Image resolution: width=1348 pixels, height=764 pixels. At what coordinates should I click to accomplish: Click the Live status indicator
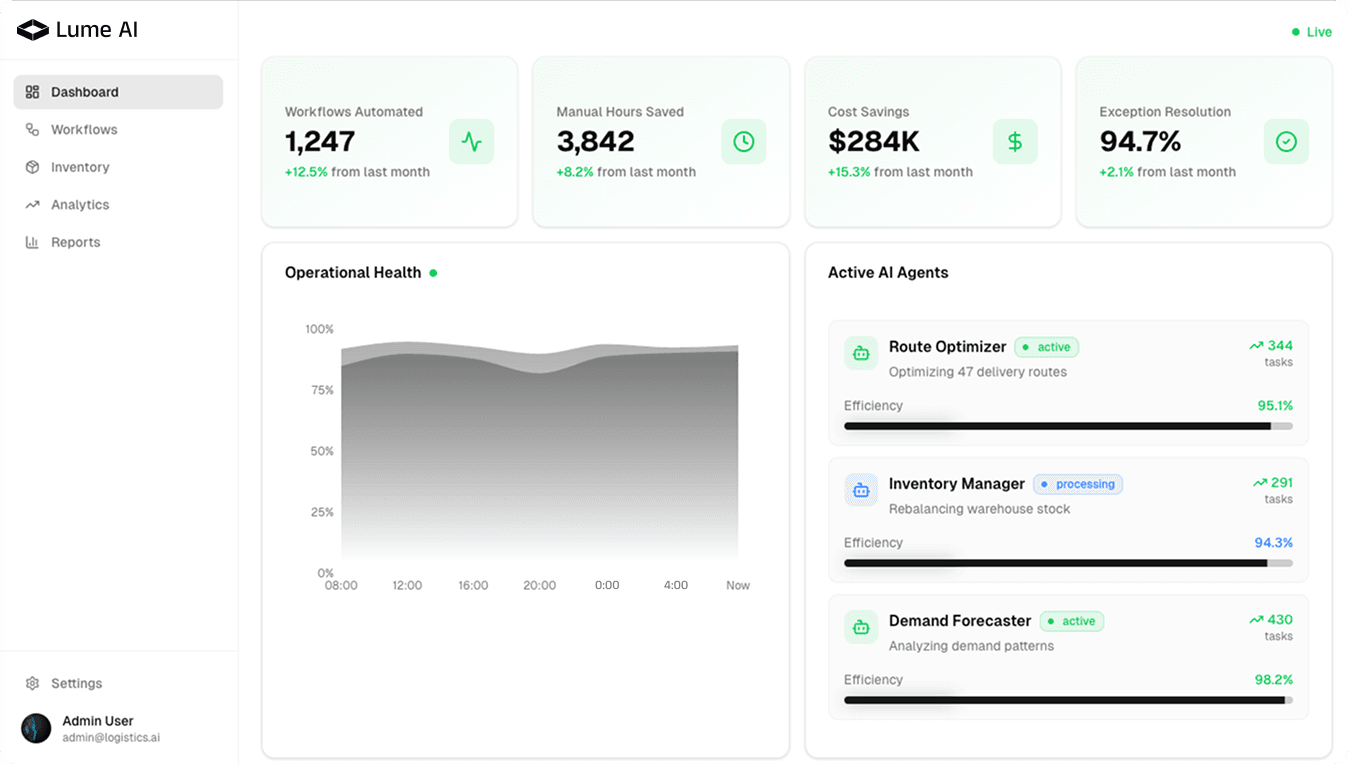(x=1312, y=32)
